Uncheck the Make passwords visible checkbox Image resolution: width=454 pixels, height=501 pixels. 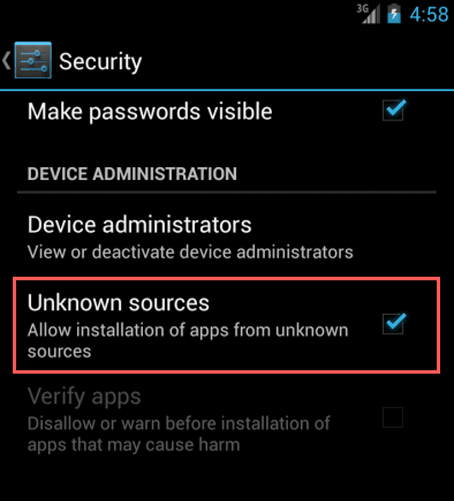[x=394, y=110]
